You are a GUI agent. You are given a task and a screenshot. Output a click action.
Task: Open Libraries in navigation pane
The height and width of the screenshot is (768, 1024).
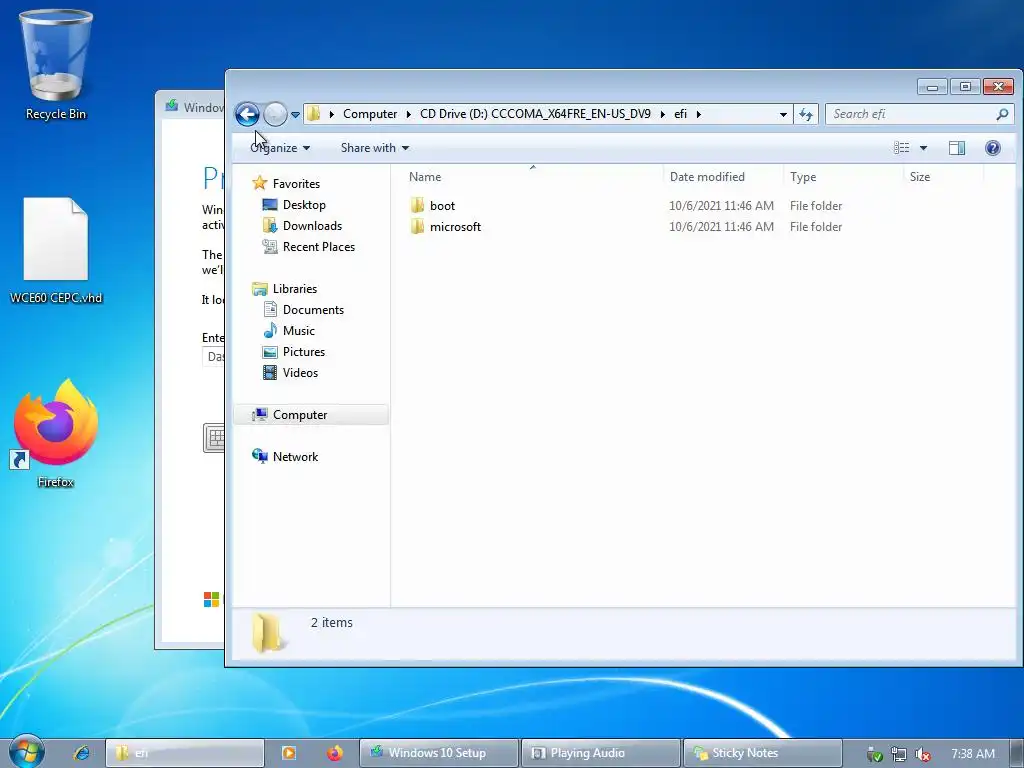[295, 289]
